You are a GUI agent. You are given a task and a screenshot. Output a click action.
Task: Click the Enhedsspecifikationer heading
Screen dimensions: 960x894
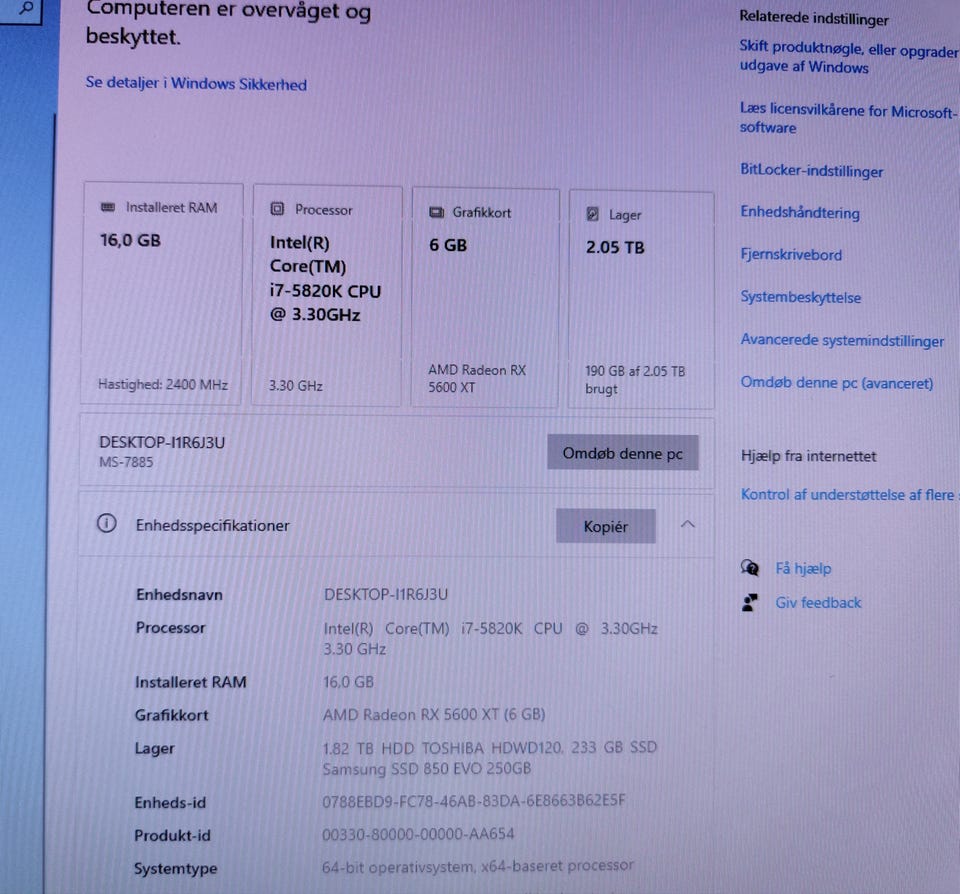tap(212, 525)
